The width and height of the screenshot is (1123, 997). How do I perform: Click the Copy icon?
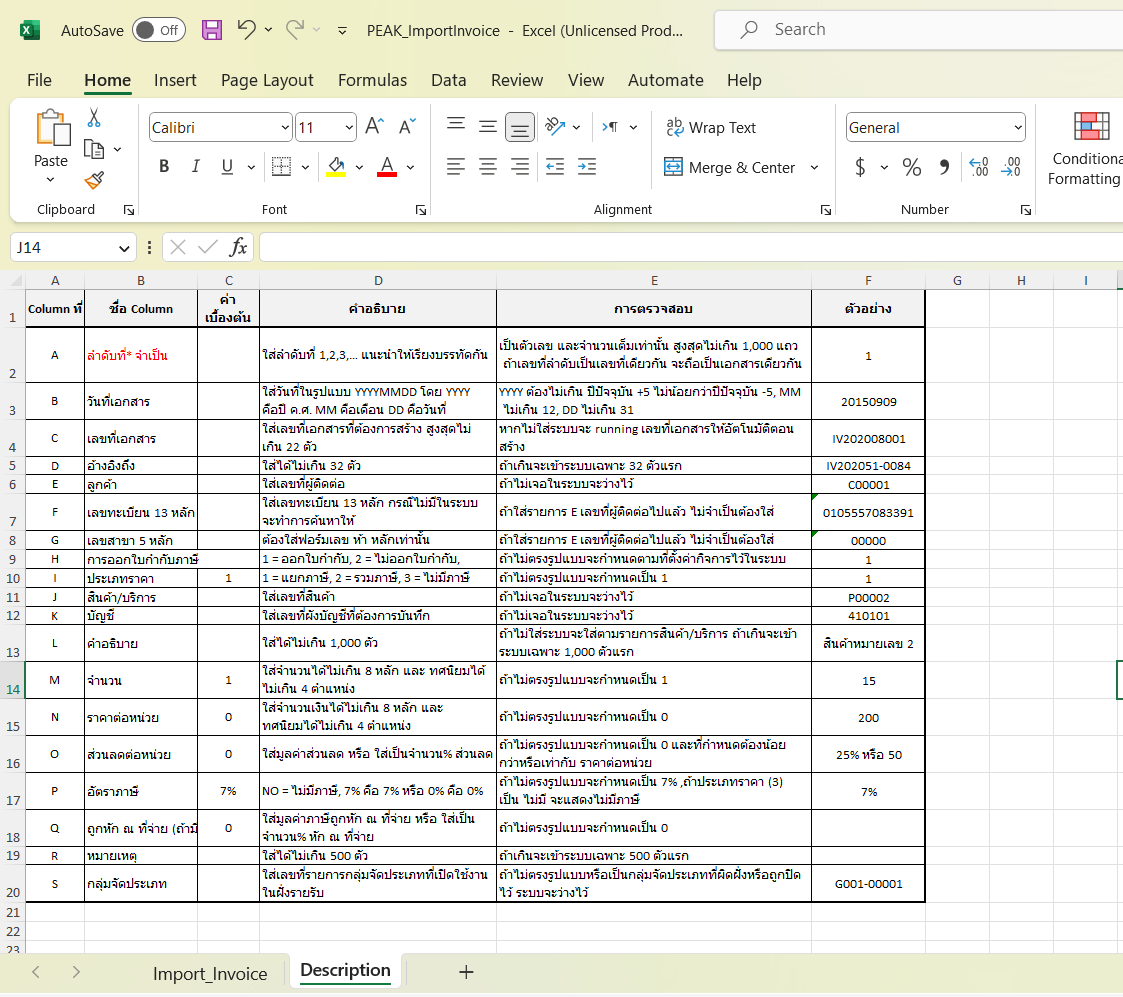pyautogui.click(x=94, y=149)
